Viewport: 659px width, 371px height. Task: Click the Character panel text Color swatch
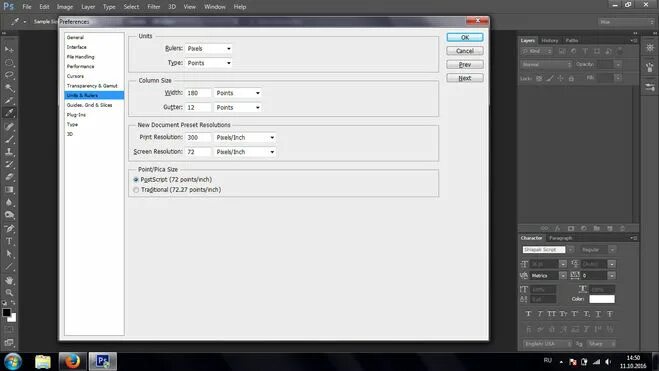(602, 299)
